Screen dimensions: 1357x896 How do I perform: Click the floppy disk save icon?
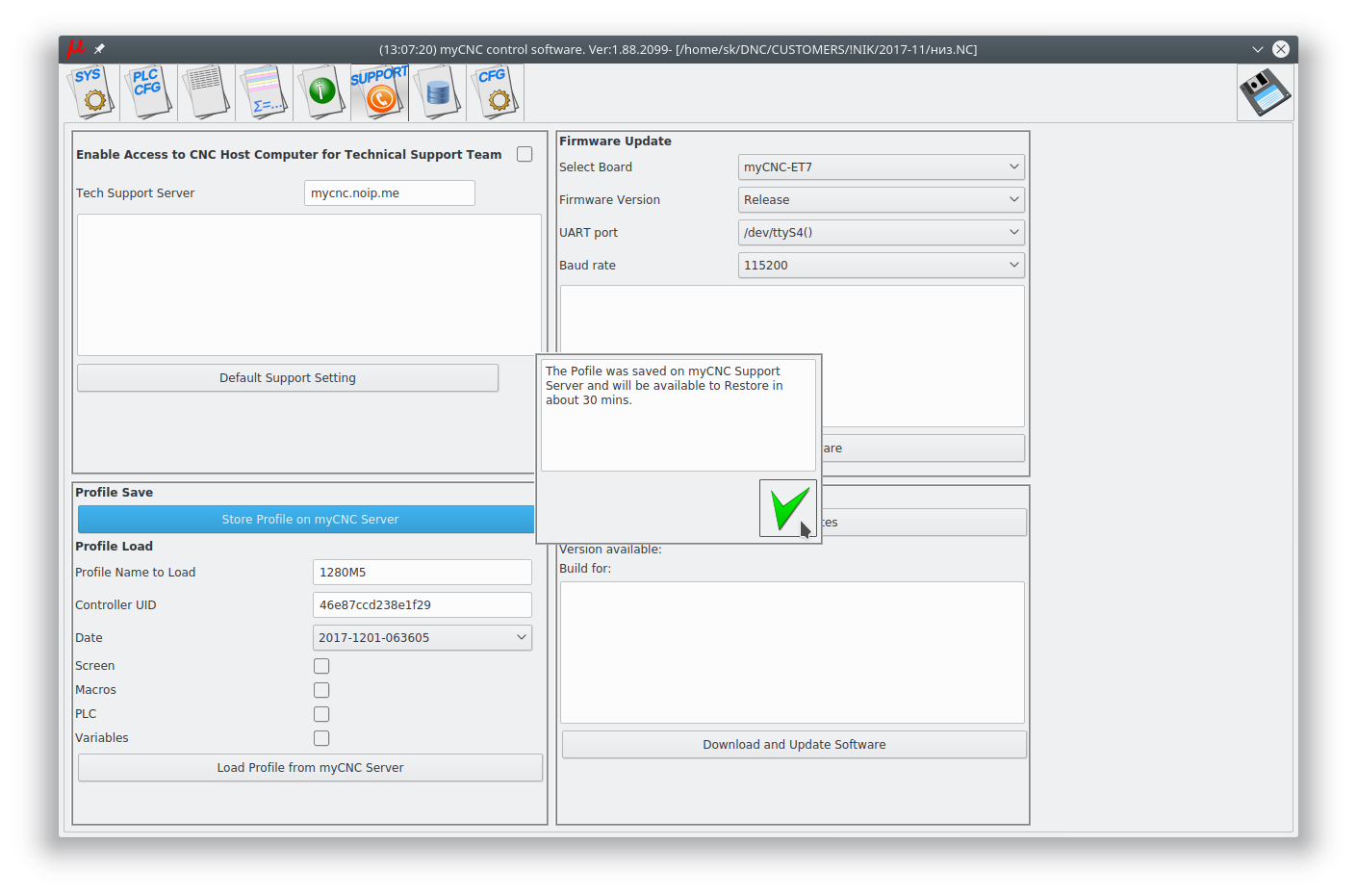(x=1265, y=92)
